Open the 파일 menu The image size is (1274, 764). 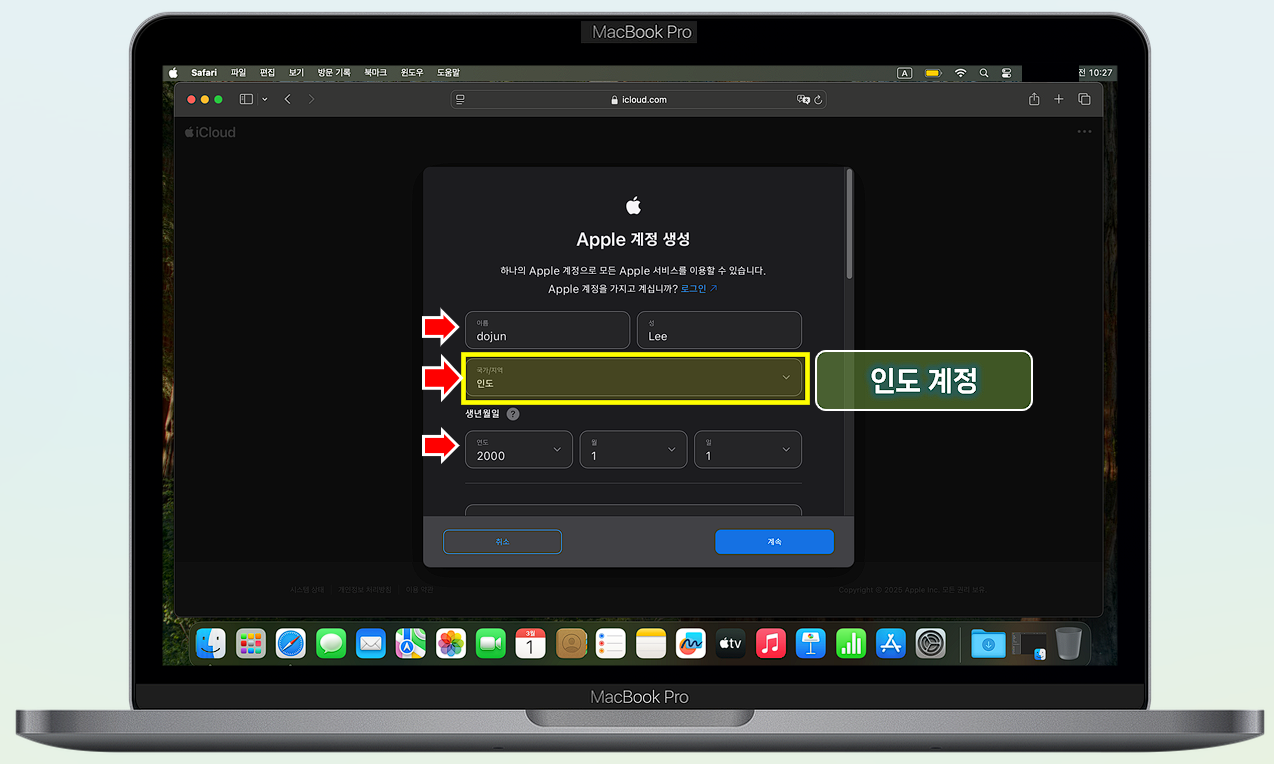pyautogui.click(x=238, y=73)
